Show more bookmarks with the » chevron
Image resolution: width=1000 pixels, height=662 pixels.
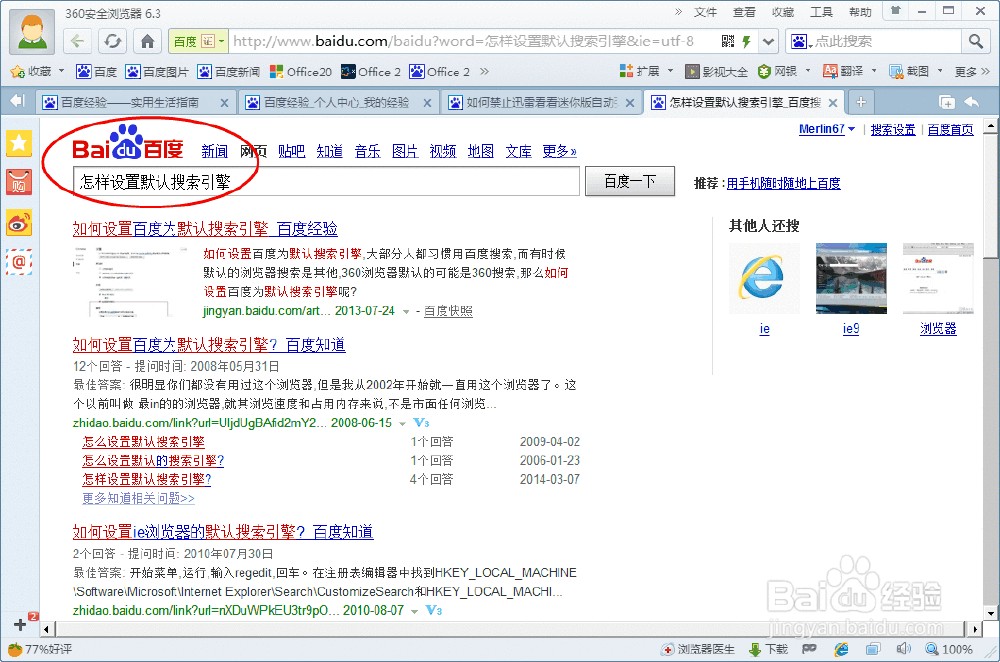coord(484,71)
